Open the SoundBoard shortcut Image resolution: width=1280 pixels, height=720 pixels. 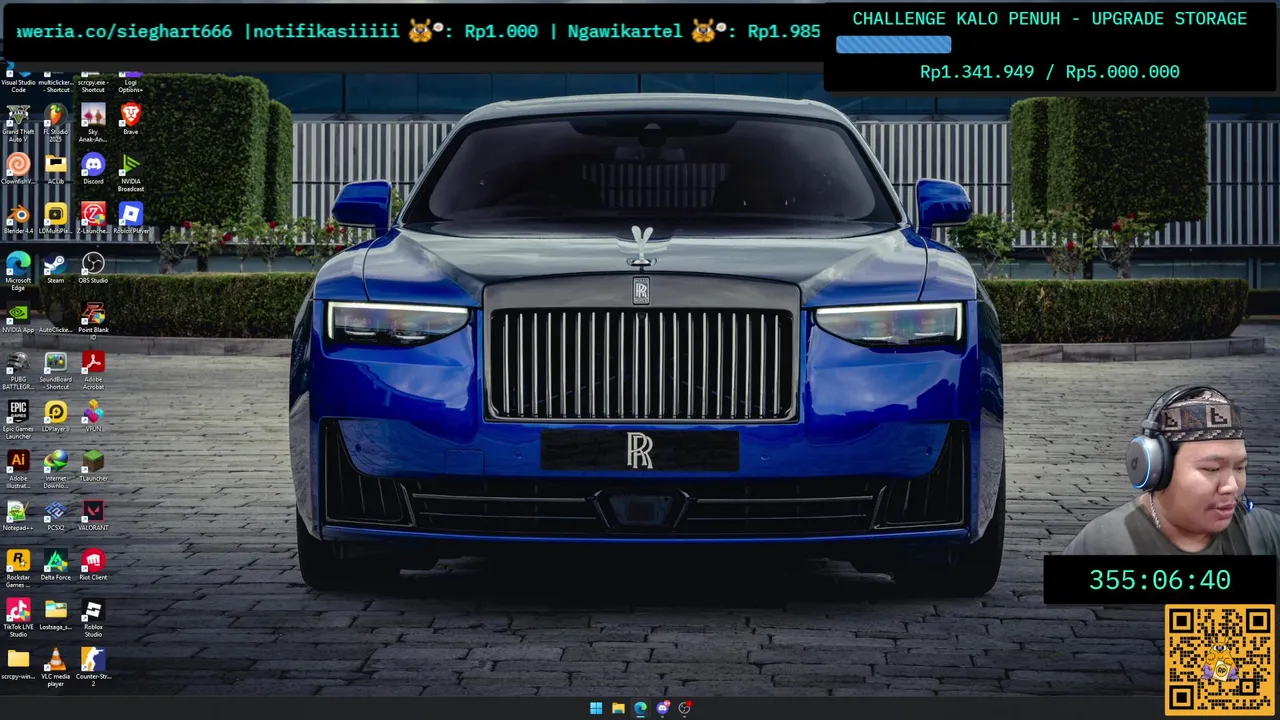(55, 370)
